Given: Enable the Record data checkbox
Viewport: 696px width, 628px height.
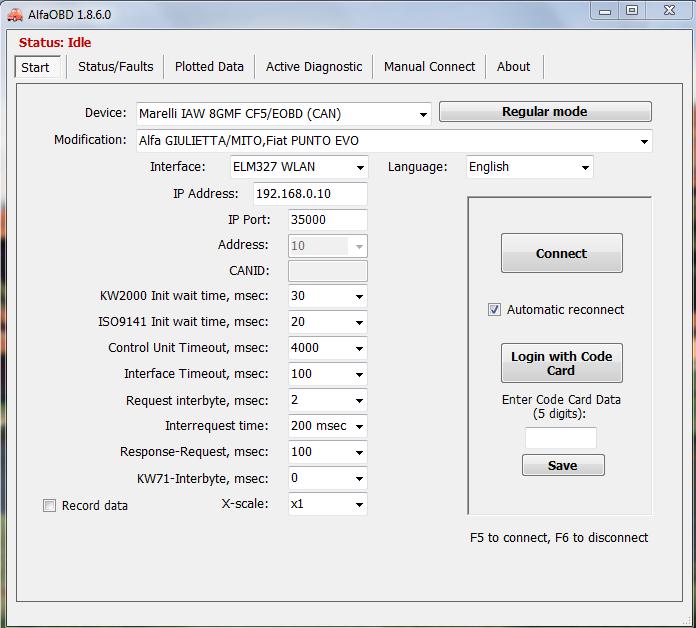Looking at the screenshot, I should [x=49, y=506].
